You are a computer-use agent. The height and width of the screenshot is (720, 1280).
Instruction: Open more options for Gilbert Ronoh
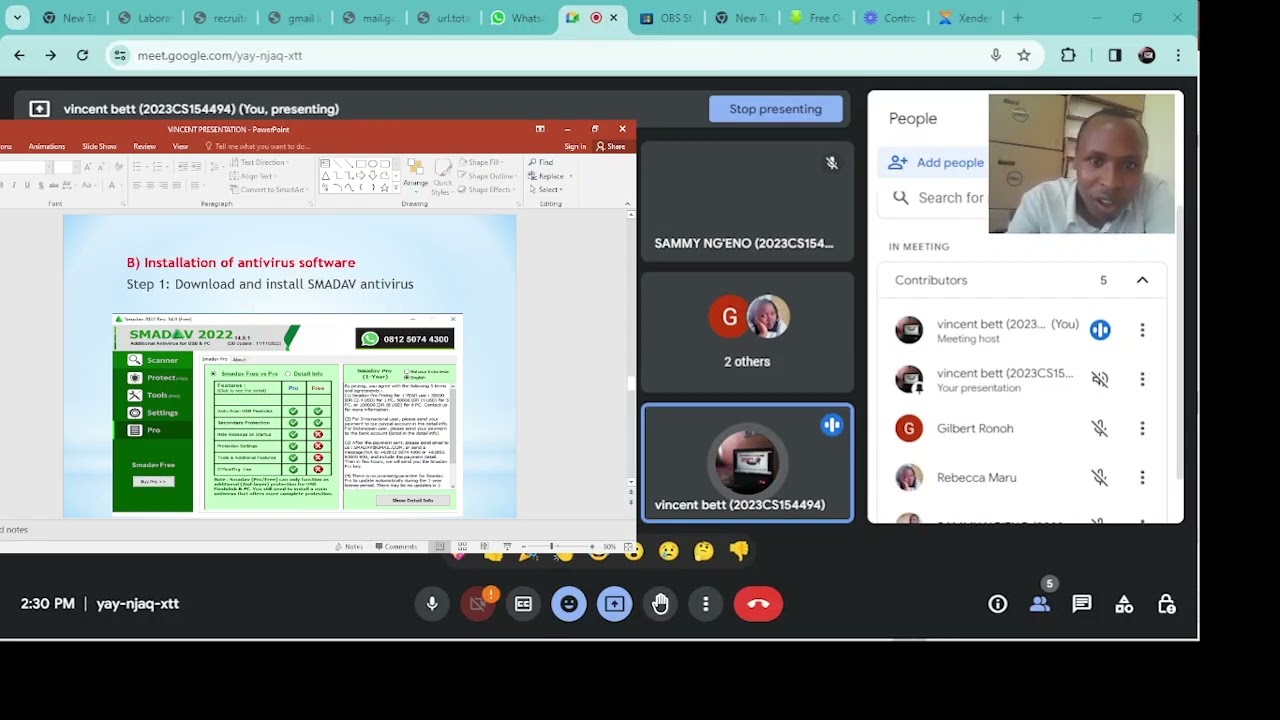(x=1142, y=429)
